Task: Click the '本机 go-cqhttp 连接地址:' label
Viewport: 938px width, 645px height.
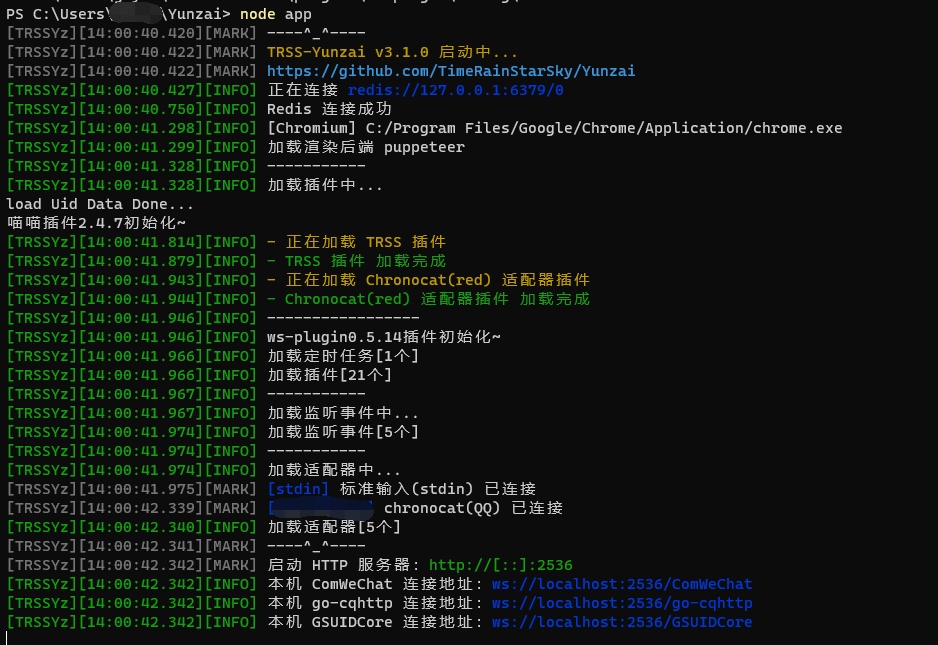Action: click(x=375, y=604)
